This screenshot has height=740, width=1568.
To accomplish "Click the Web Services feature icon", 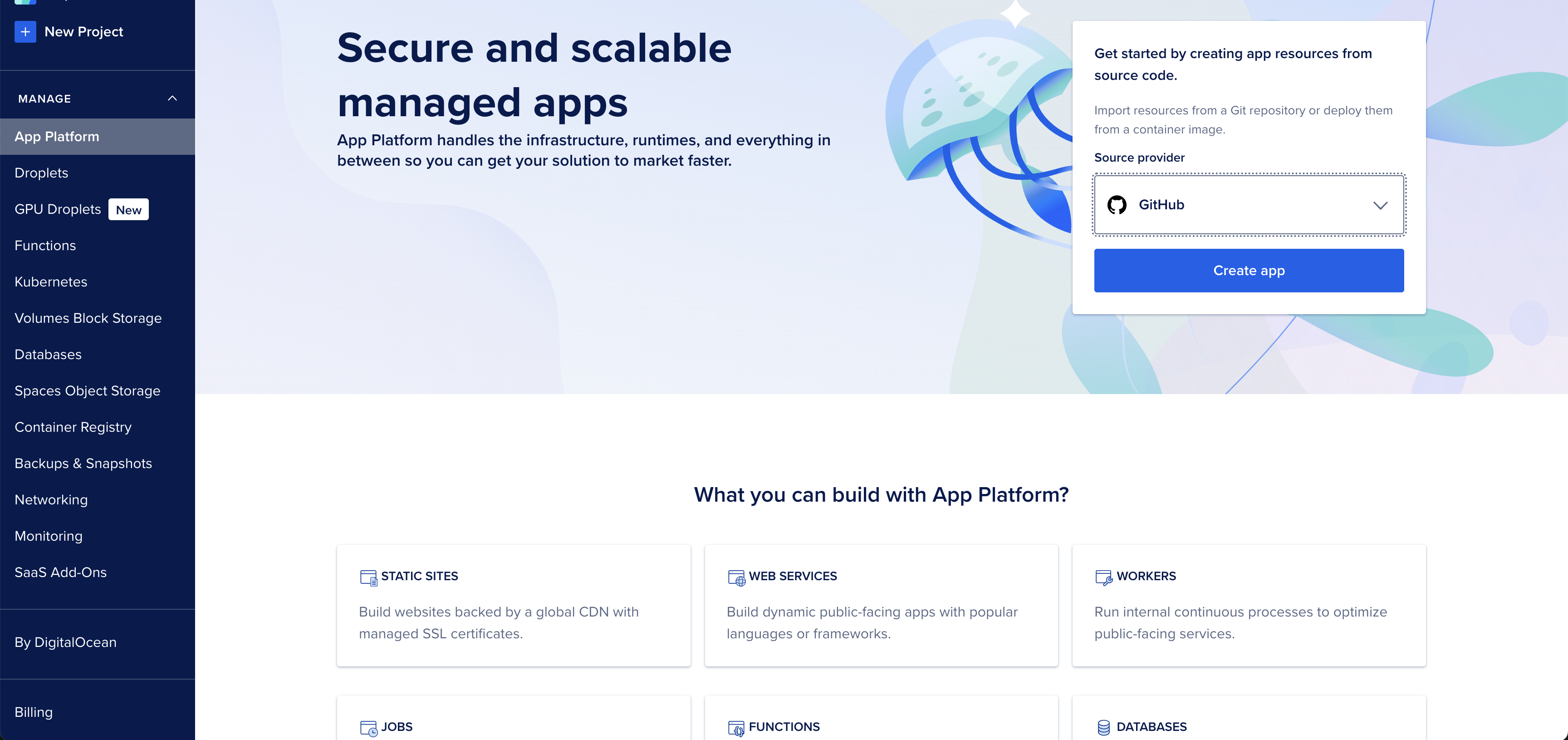I will 736,576.
